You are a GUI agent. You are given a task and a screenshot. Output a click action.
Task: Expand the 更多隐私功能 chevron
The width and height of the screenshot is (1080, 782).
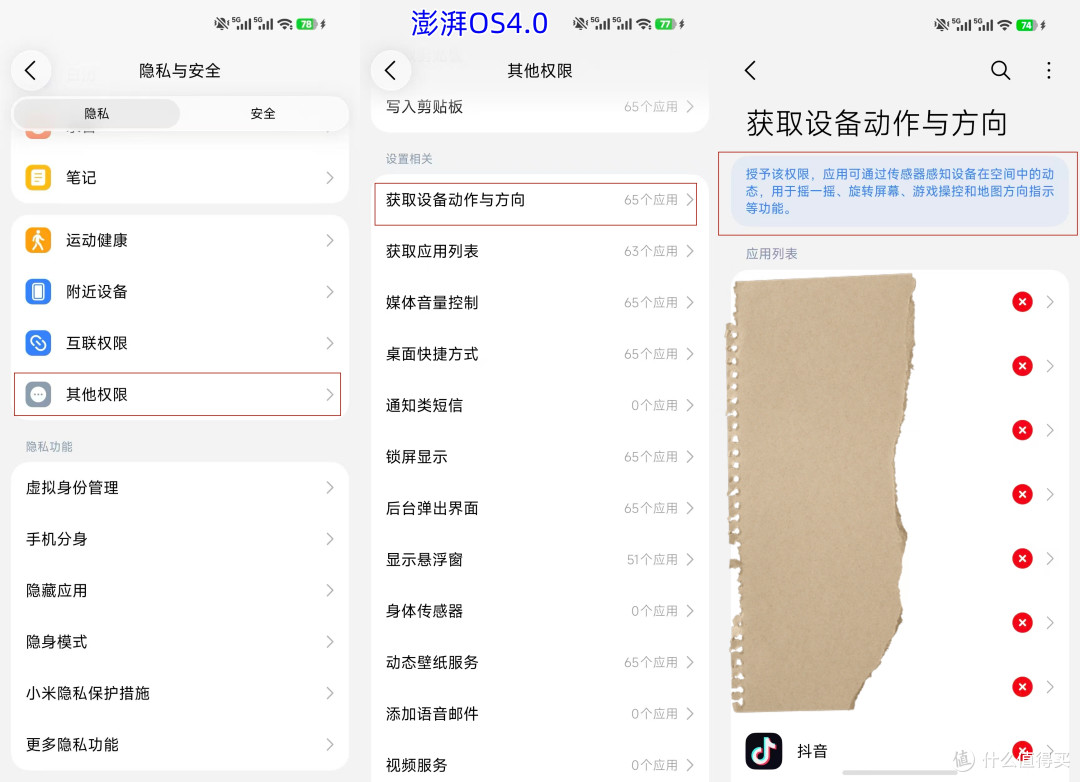[330, 745]
